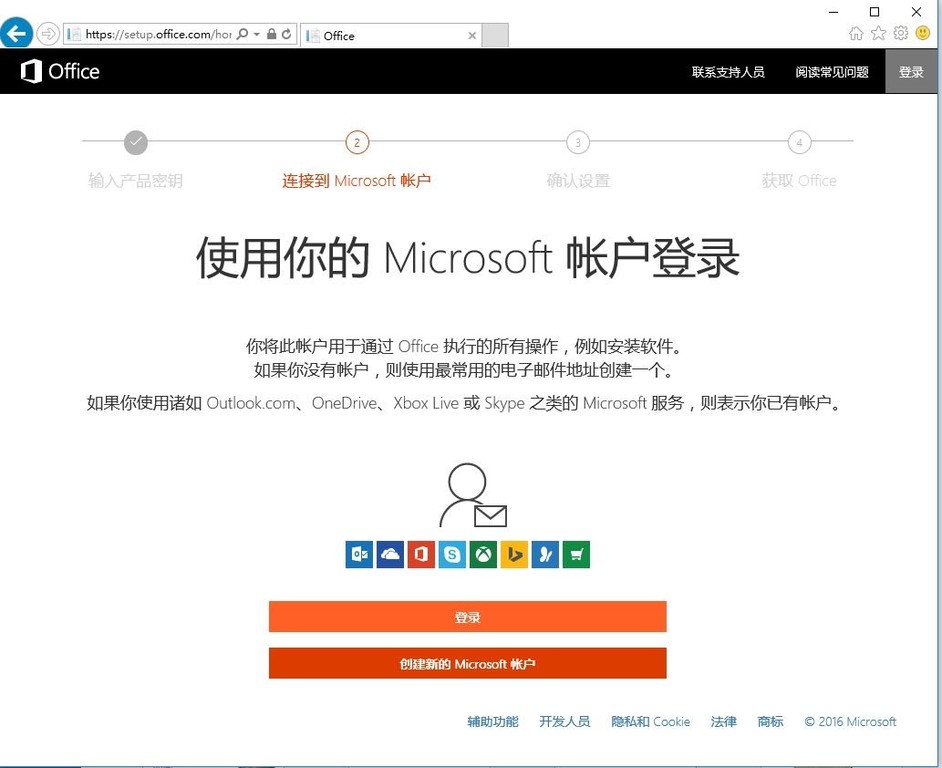The width and height of the screenshot is (942, 768).
Task: Click the 获取 Office step label
Action: [x=799, y=181]
